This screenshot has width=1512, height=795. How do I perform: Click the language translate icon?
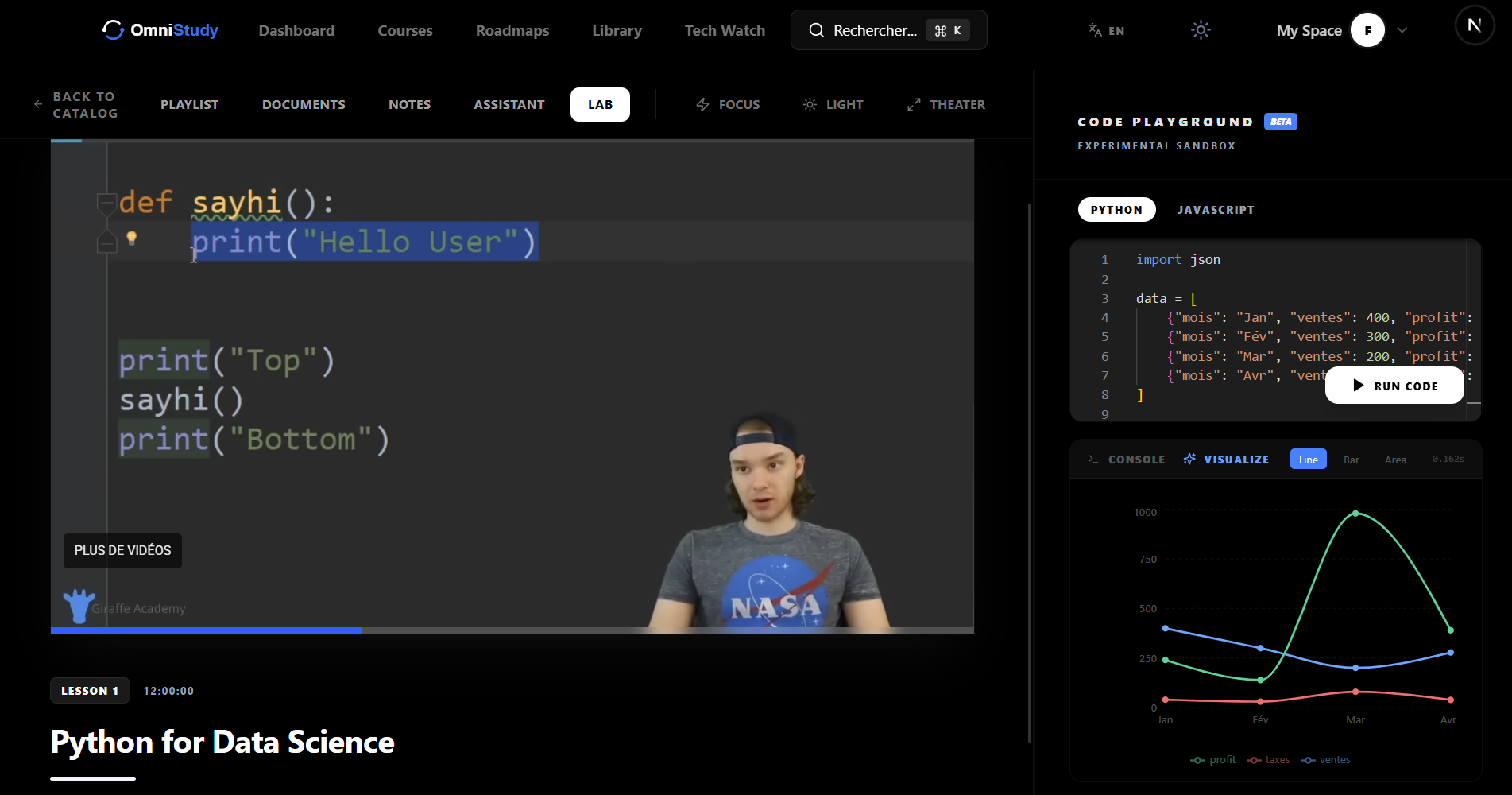(x=1095, y=30)
